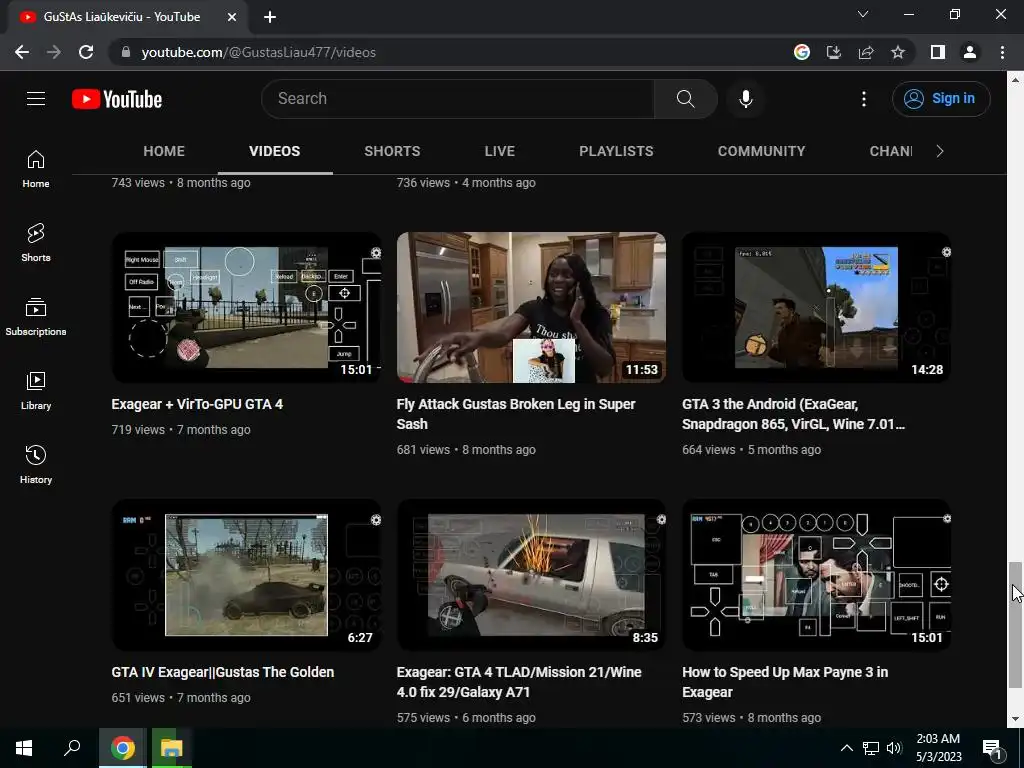Click the scrollbar up arrow
Viewport: 1024px width, 768px height.
coord(1015,80)
